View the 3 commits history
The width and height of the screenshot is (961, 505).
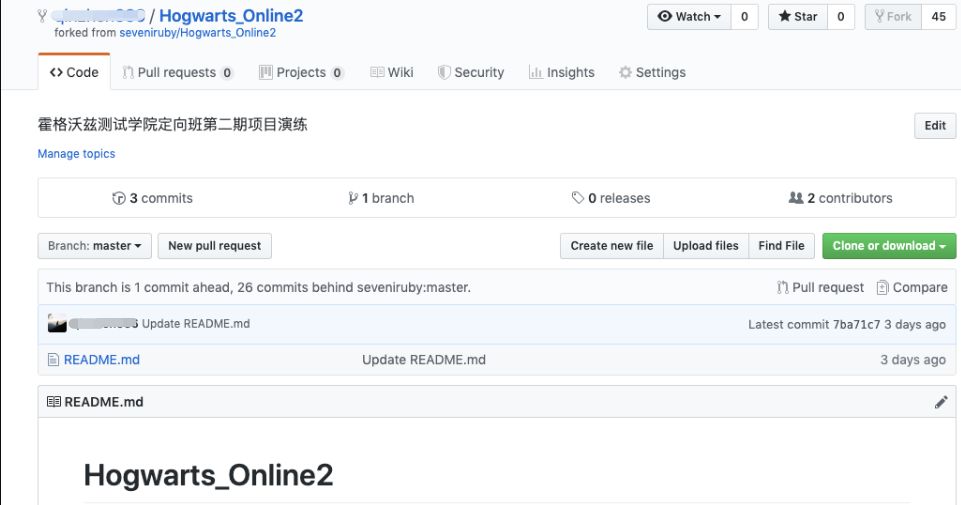pyautogui.click(x=153, y=198)
